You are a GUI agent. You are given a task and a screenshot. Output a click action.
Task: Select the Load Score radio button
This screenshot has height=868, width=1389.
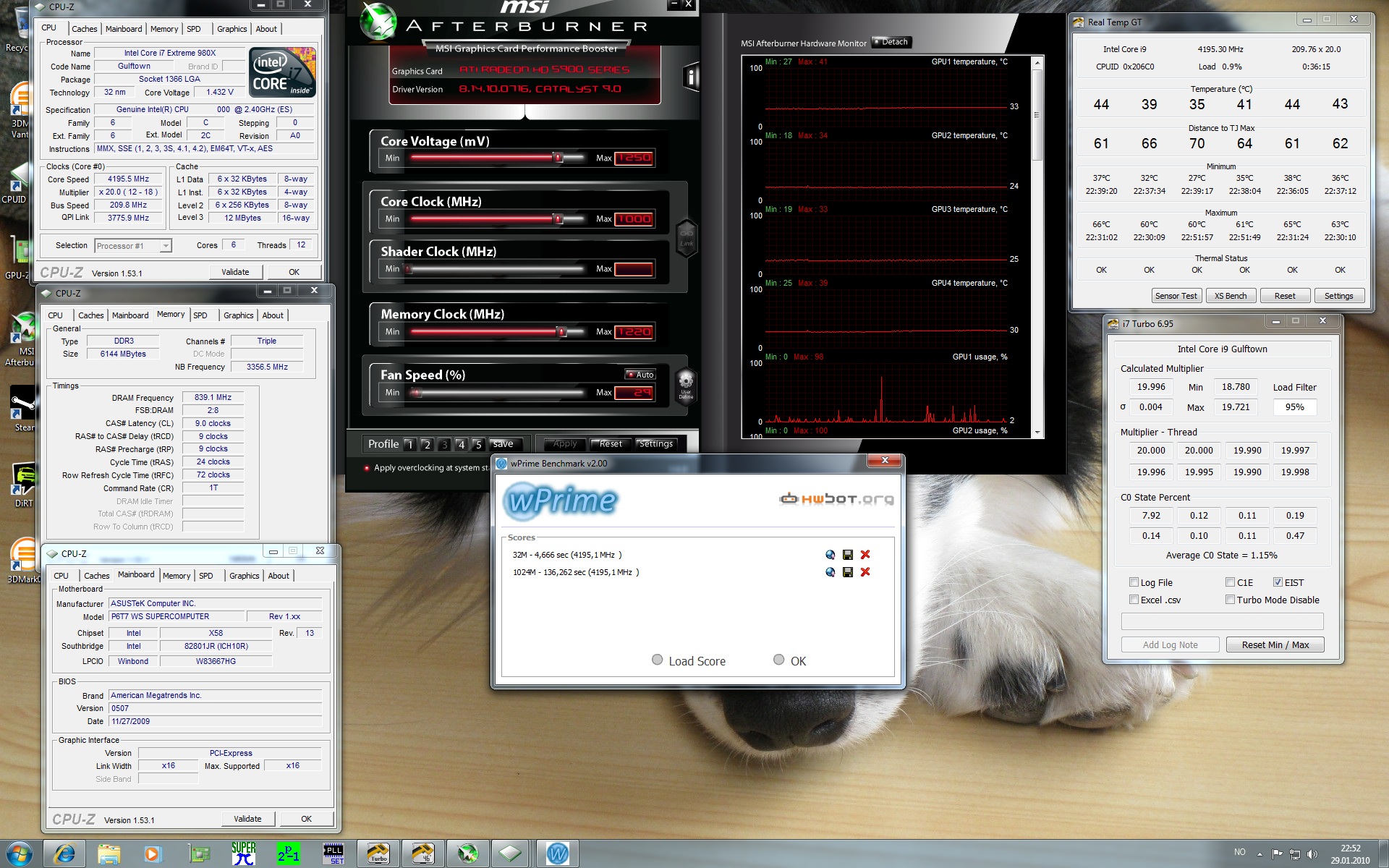point(657,660)
